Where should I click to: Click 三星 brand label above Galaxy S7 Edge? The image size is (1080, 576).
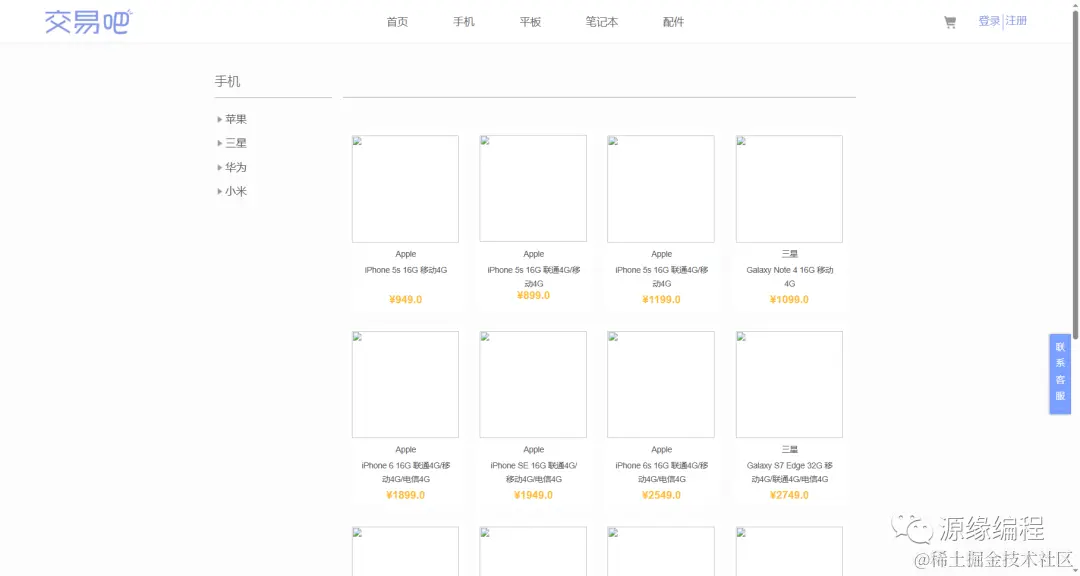coord(789,450)
